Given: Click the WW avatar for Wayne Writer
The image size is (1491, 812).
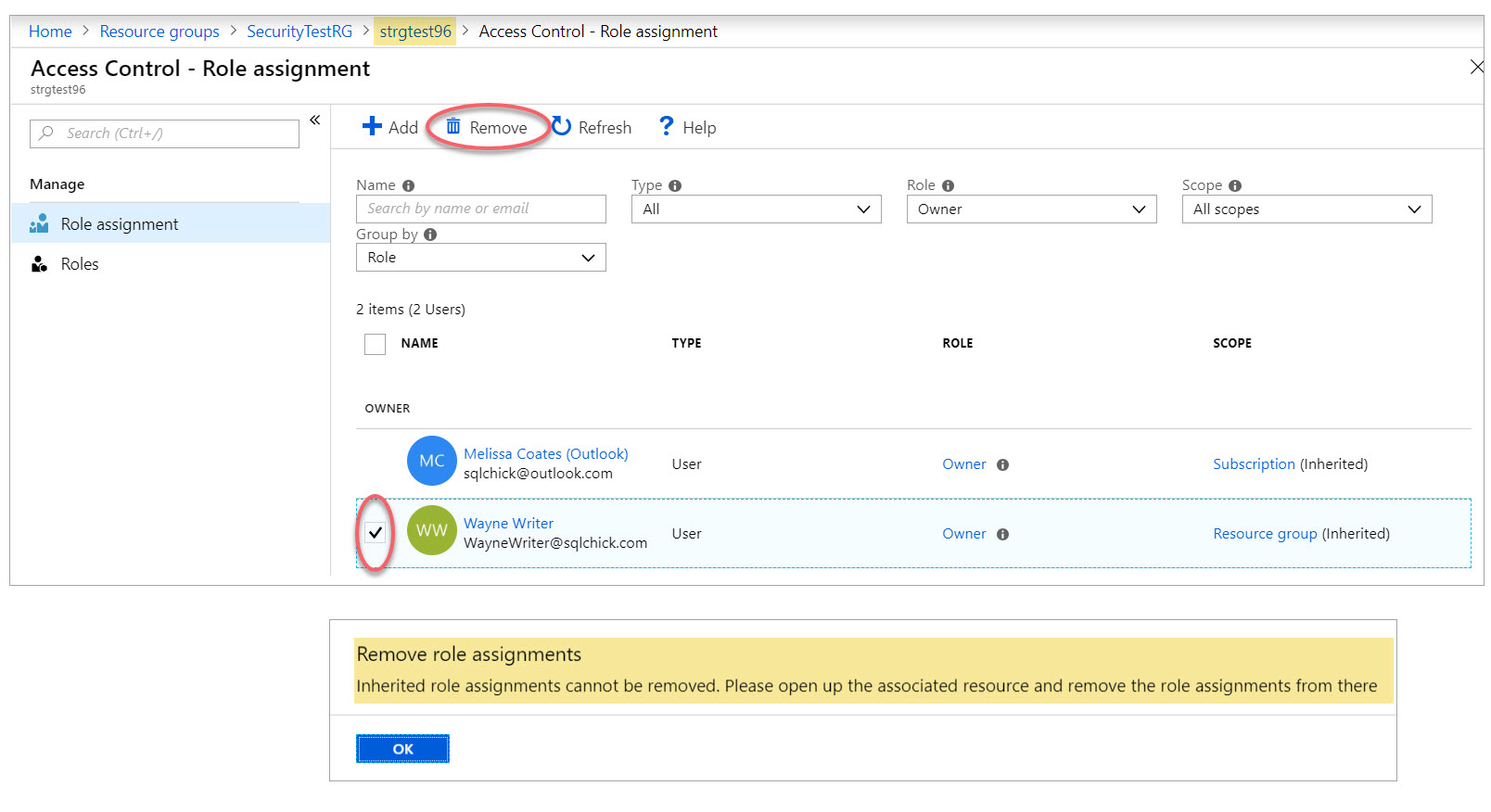Looking at the screenshot, I should click(432, 530).
